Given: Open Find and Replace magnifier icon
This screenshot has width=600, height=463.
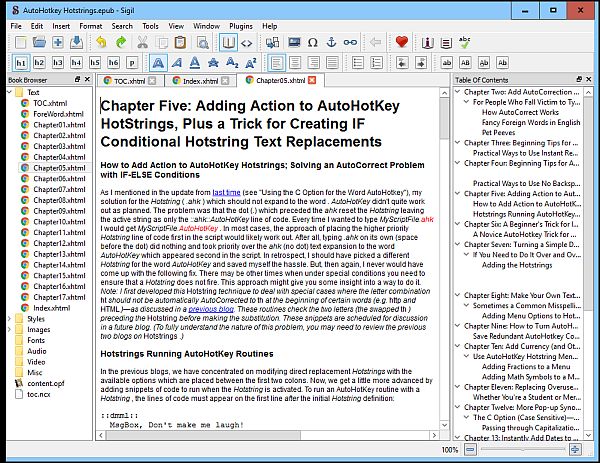Looking at the screenshot, I should tap(202, 42).
